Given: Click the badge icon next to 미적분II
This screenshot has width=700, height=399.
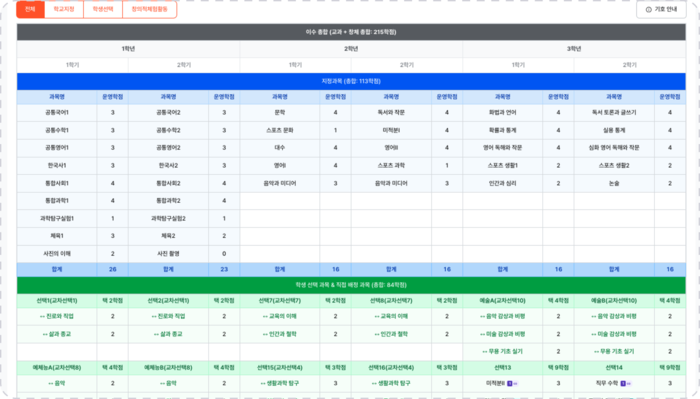Looking at the screenshot, I should pos(510,383).
